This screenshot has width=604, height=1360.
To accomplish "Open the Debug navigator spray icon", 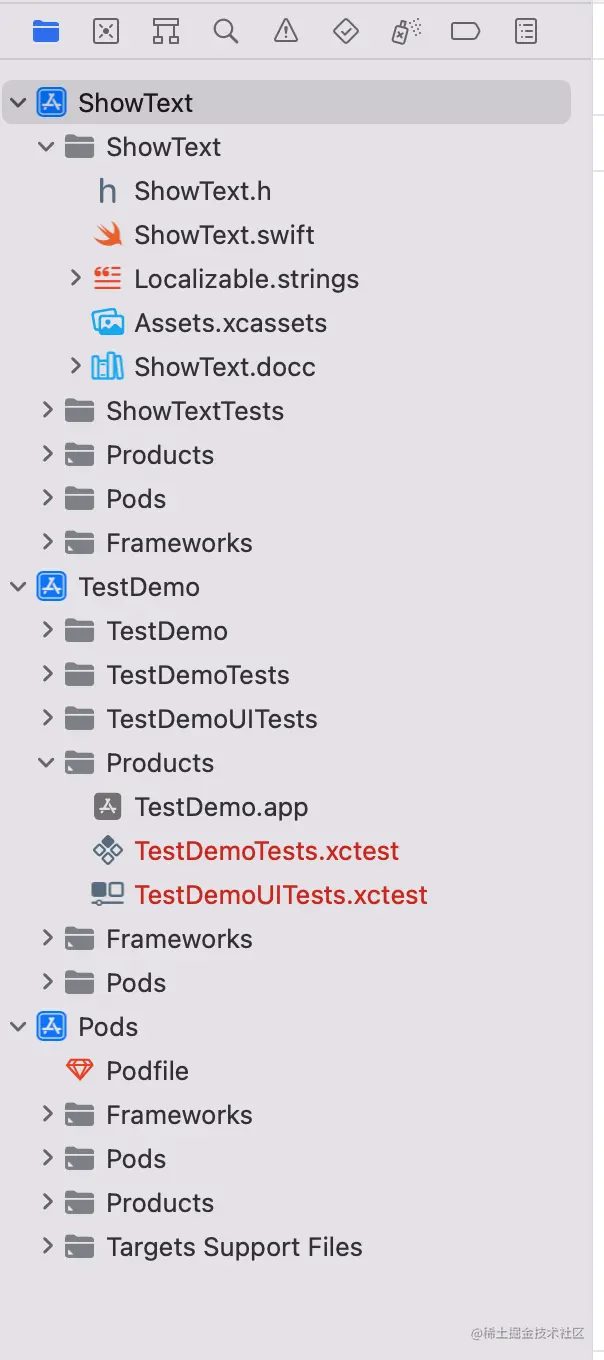I will [405, 32].
